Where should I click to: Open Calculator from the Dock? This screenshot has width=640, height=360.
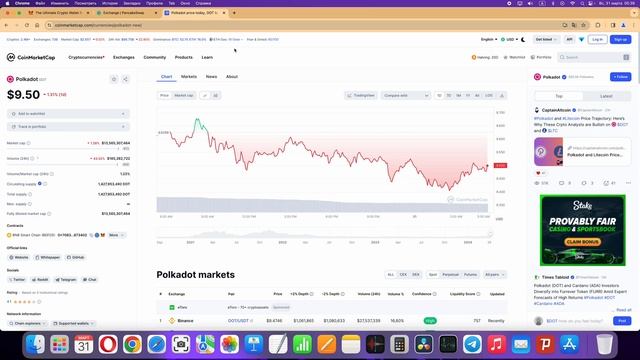click(400, 344)
